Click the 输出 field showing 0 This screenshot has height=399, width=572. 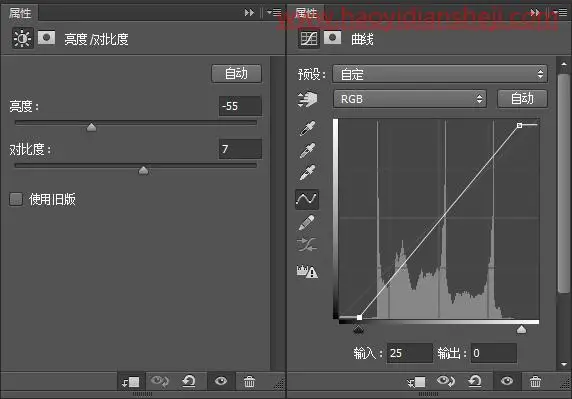pos(494,353)
